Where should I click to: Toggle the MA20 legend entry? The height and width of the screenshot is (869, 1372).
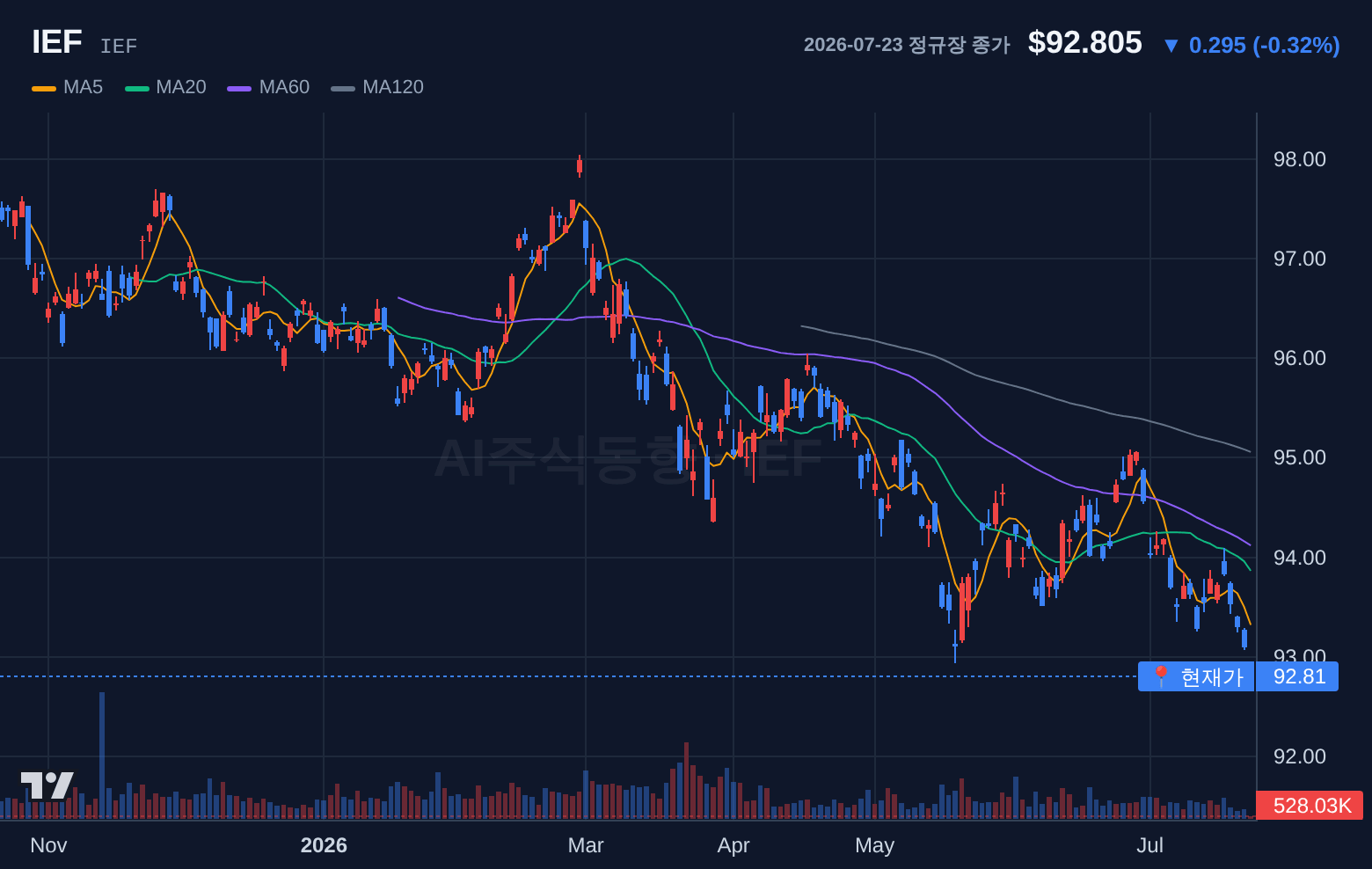point(165,87)
